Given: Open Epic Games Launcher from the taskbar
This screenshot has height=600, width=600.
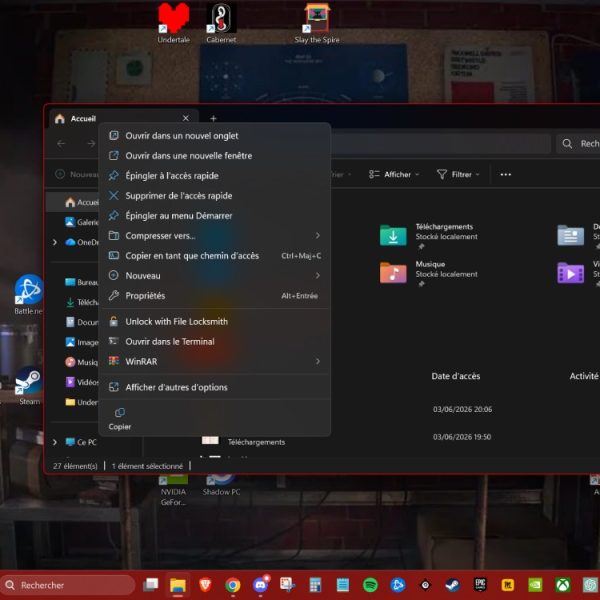Looking at the screenshot, I should [x=480, y=584].
